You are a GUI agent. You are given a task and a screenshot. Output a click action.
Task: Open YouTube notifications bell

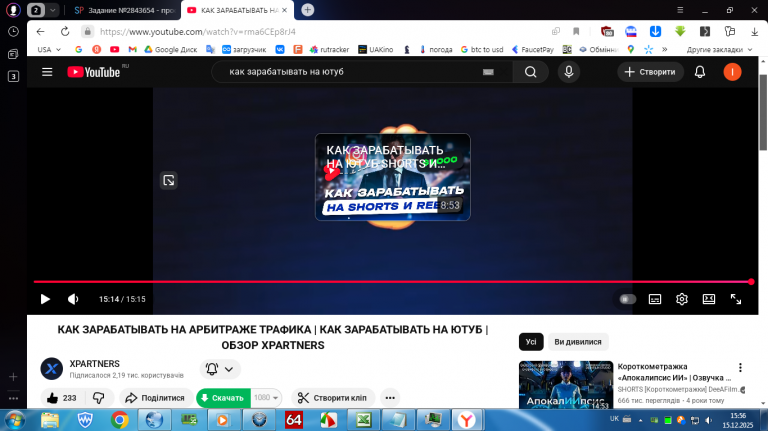(700, 72)
